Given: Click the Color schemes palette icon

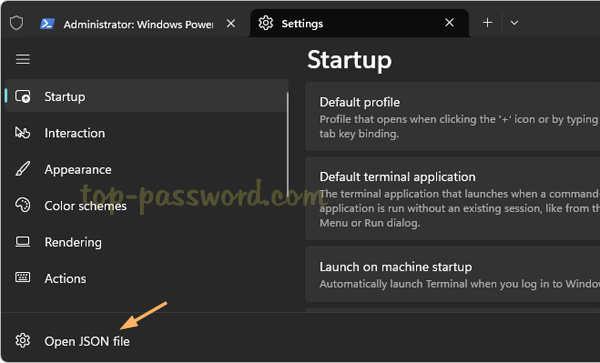Looking at the screenshot, I should (x=23, y=205).
